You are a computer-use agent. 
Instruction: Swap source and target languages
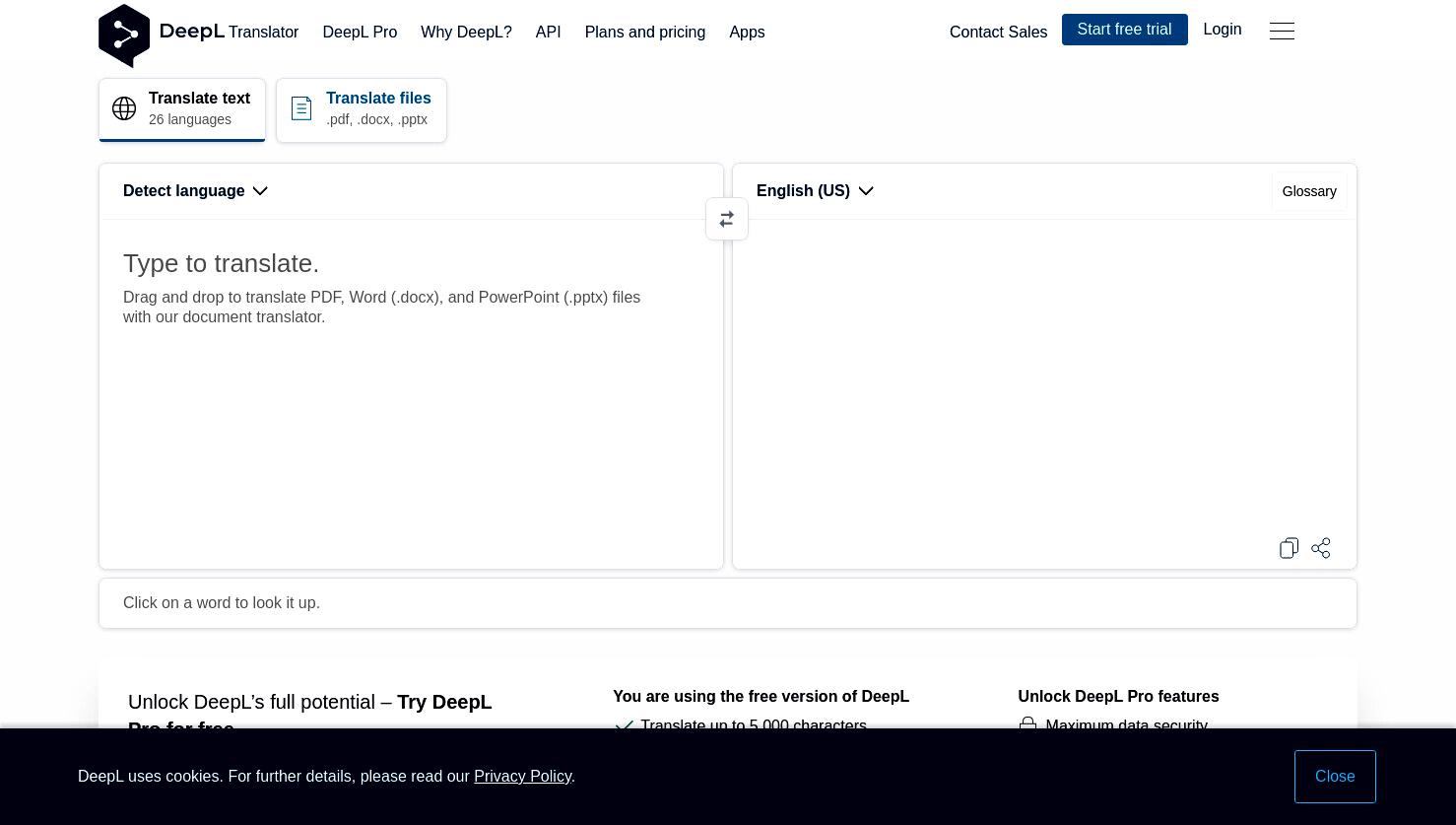point(727,219)
